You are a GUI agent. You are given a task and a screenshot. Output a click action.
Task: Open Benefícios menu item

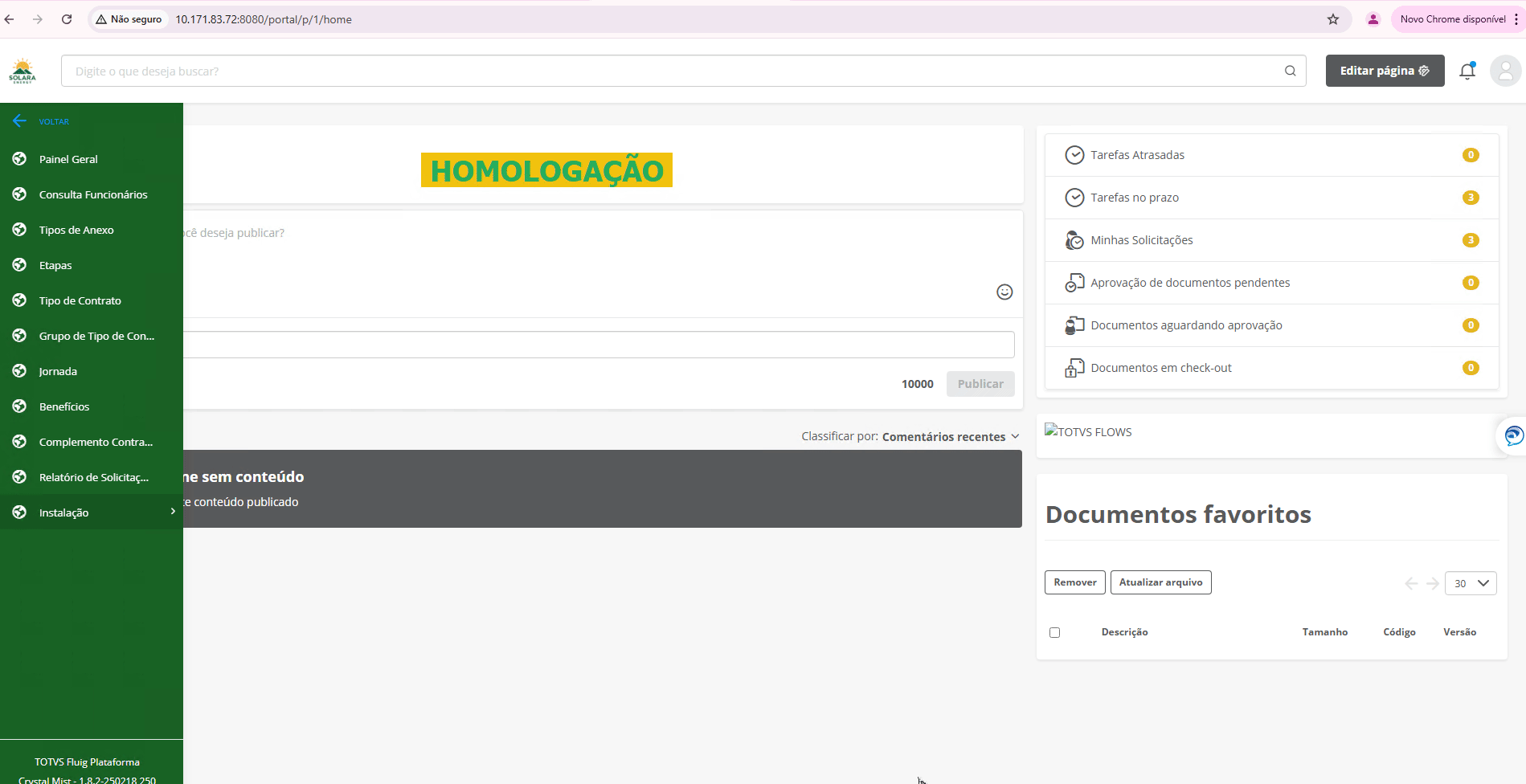pyautogui.click(x=64, y=406)
